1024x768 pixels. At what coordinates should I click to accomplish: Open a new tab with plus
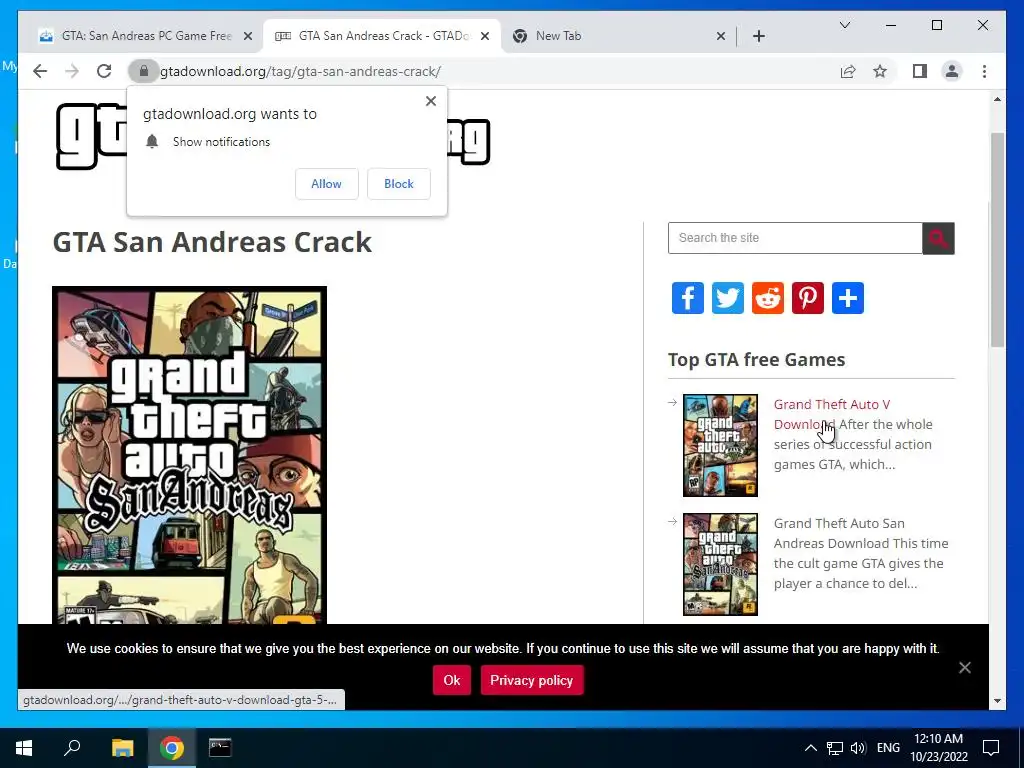(x=758, y=36)
